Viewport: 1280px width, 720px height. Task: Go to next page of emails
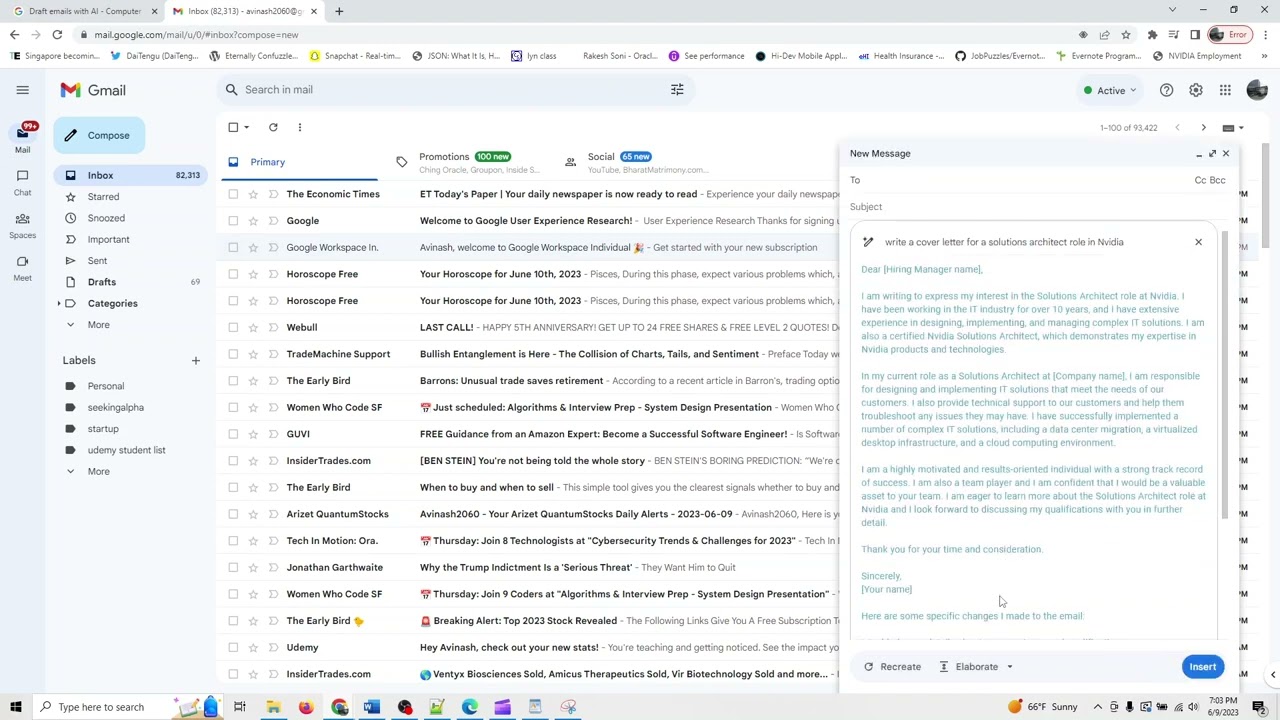(x=1203, y=128)
